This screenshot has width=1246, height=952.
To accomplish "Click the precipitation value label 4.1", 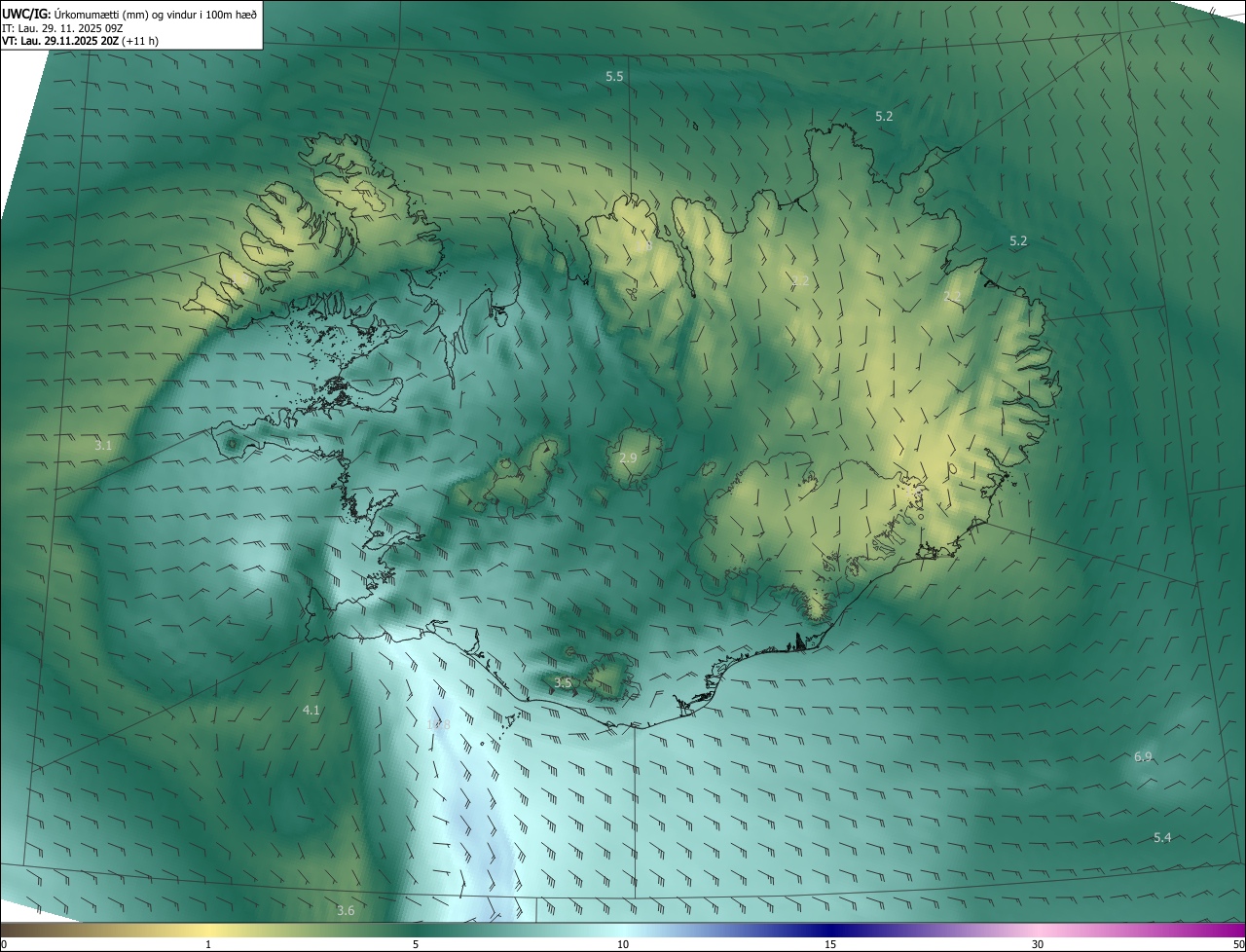I will (311, 711).
